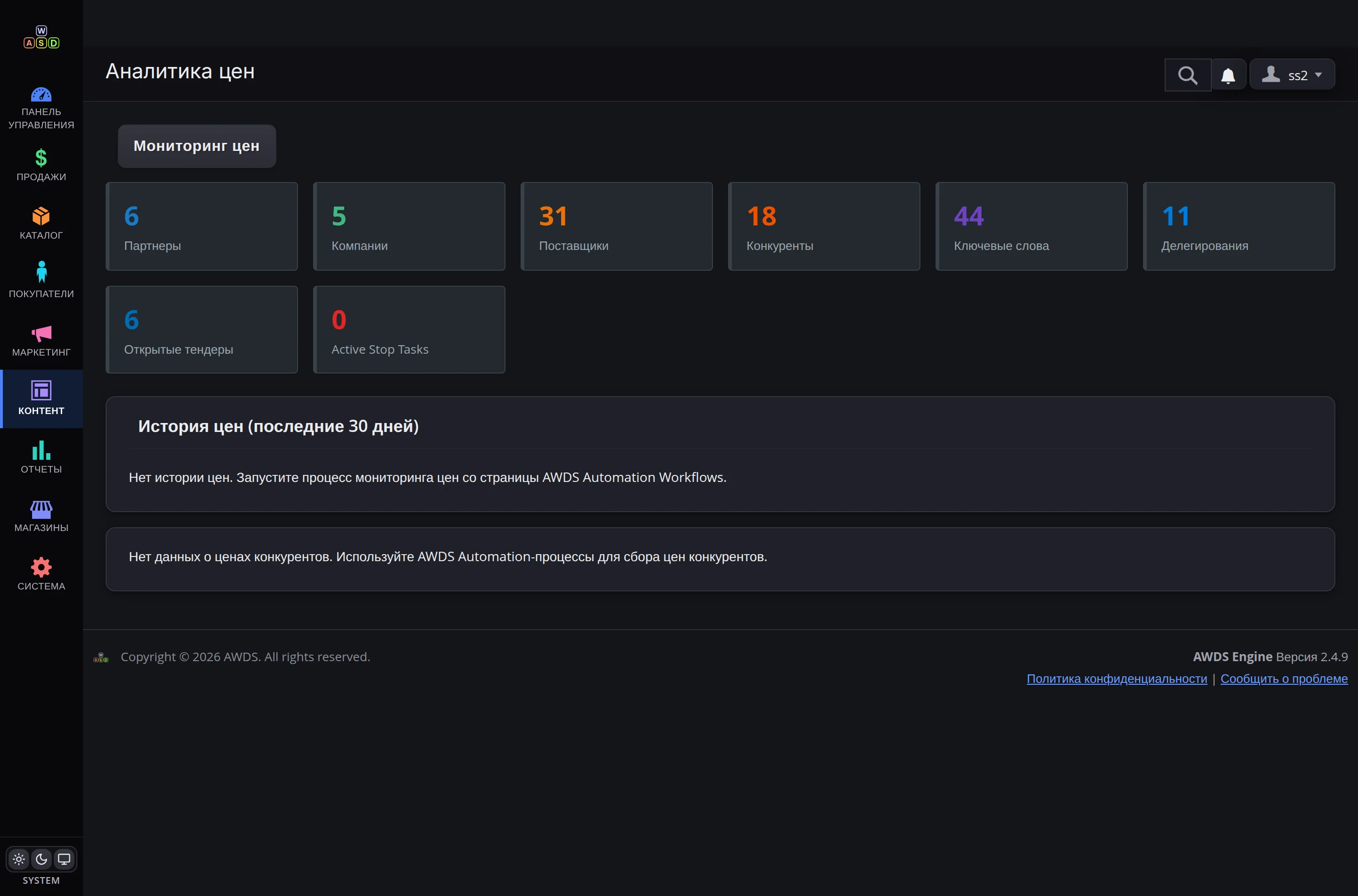This screenshot has width=1358, height=896.
Task: Open the Отчеты bar chart icon
Action: point(41,450)
